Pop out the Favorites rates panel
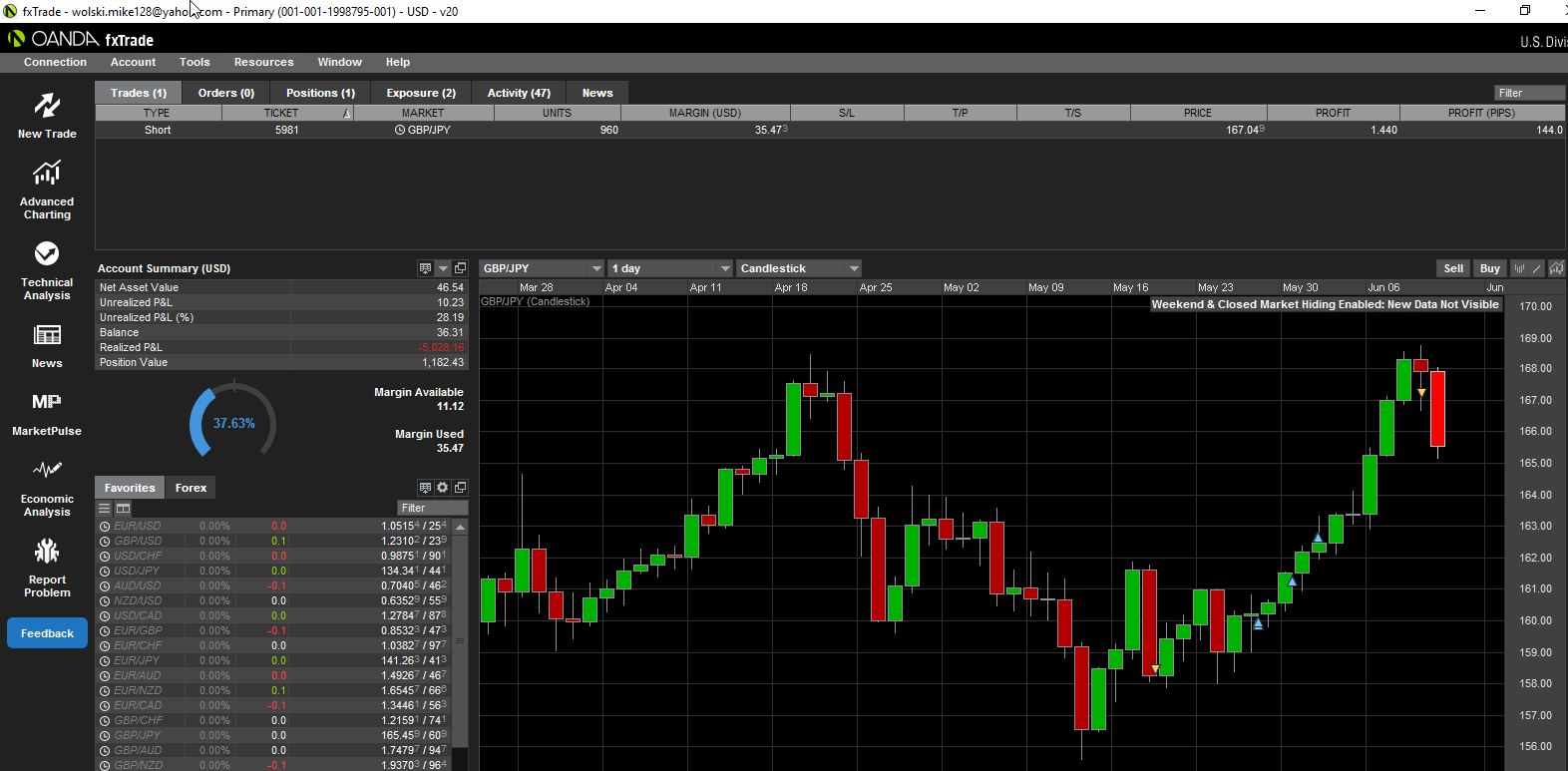 tap(460, 488)
